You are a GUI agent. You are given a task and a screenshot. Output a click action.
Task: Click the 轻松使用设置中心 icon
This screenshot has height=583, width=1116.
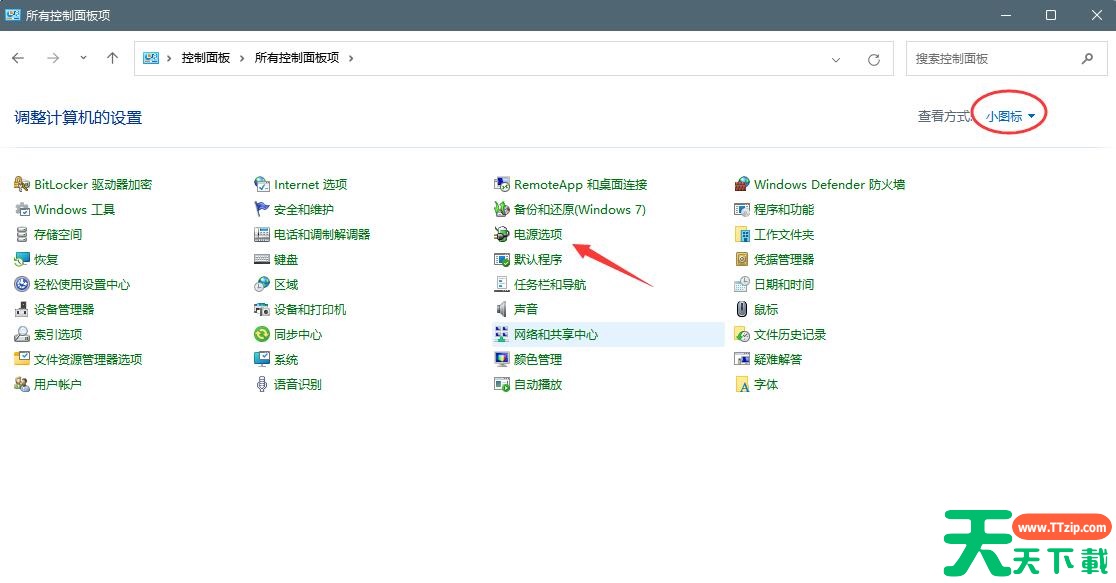pos(22,284)
